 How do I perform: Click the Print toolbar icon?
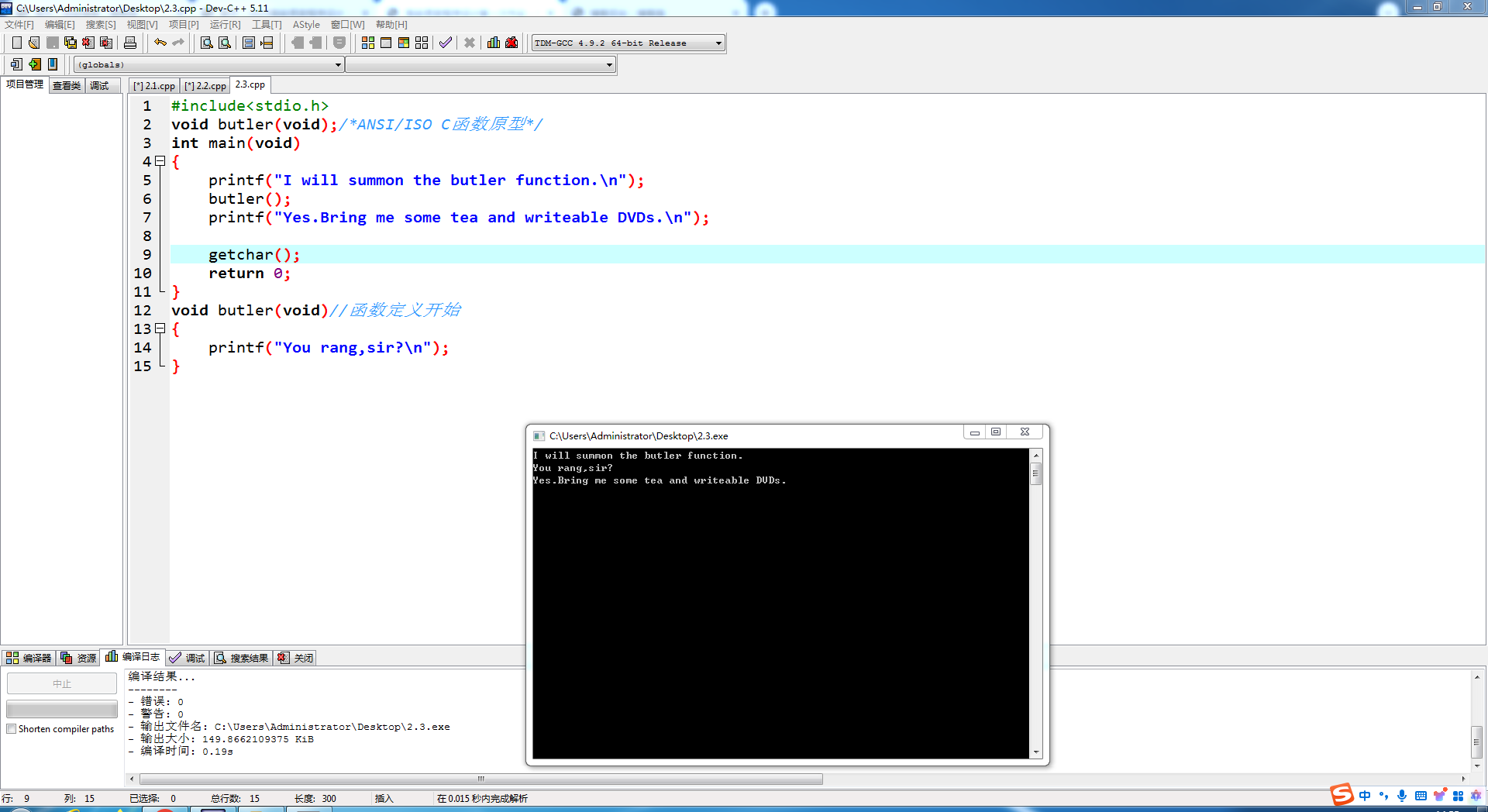(130, 43)
